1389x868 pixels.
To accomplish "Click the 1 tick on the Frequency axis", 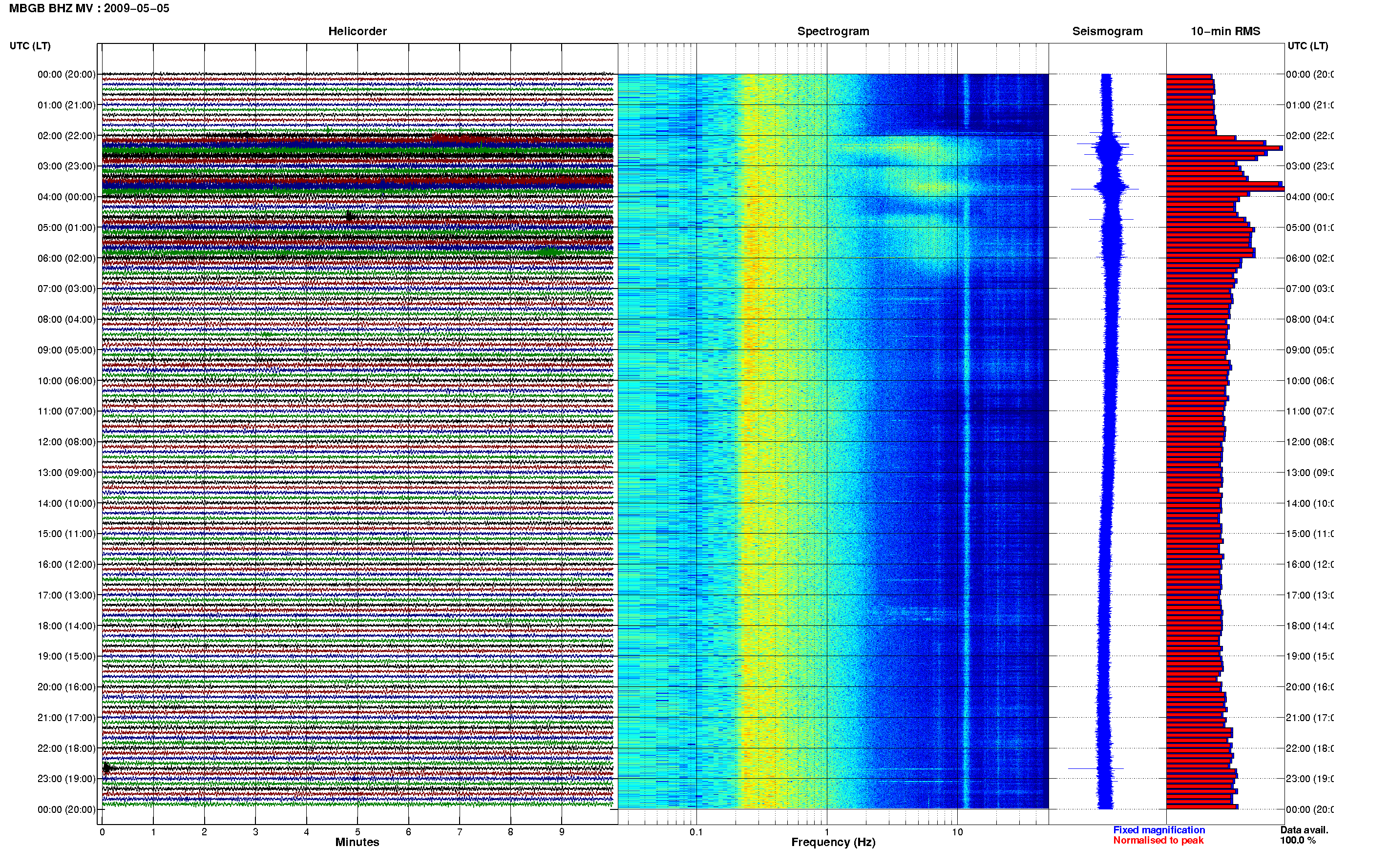I will (x=827, y=832).
